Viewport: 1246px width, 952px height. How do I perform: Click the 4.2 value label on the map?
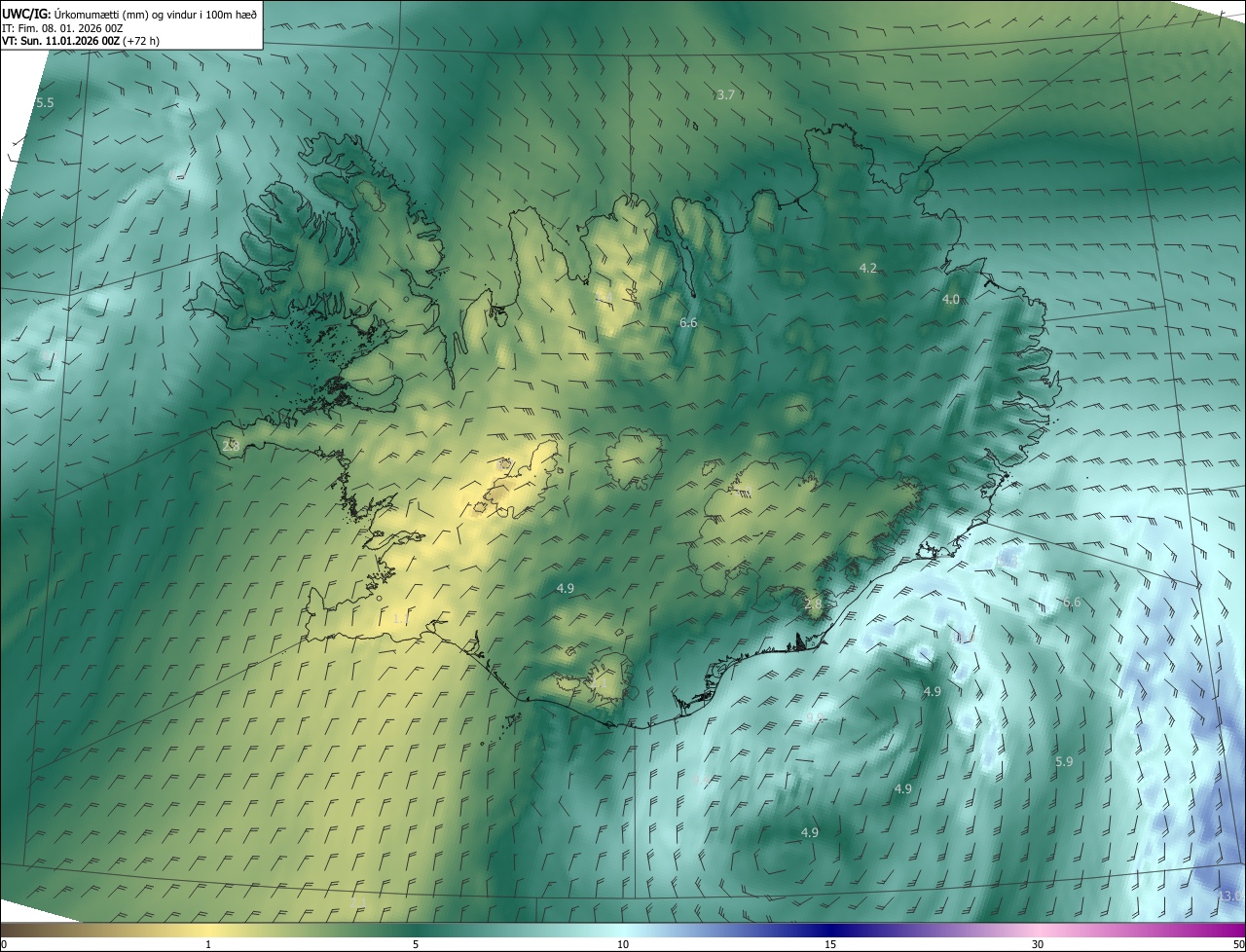pos(867,268)
